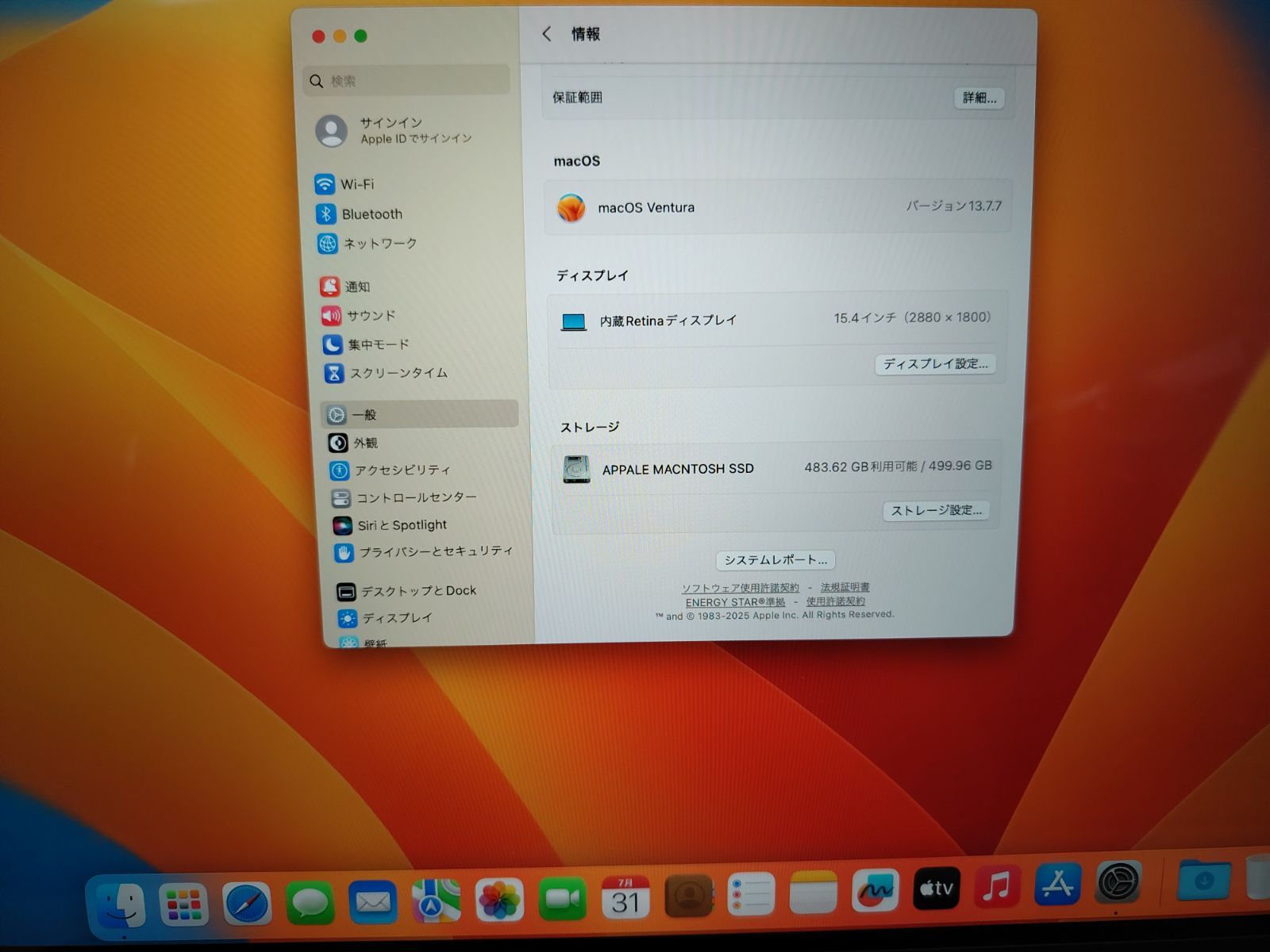Open システムレポート... button

(775, 560)
